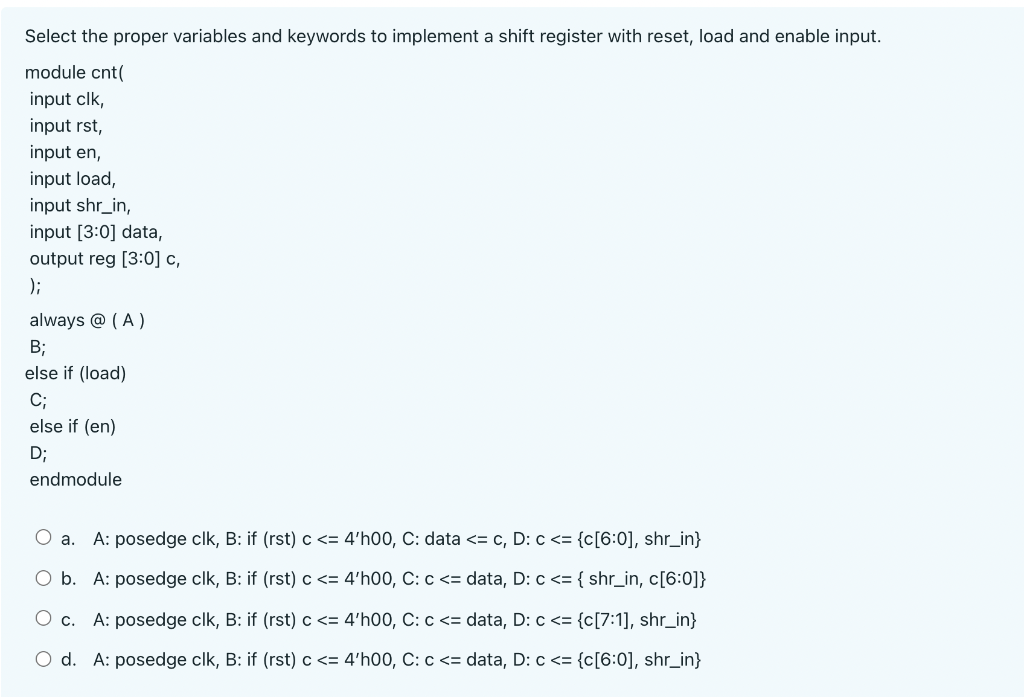Select radio button for answer option c

tap(43, 619)
